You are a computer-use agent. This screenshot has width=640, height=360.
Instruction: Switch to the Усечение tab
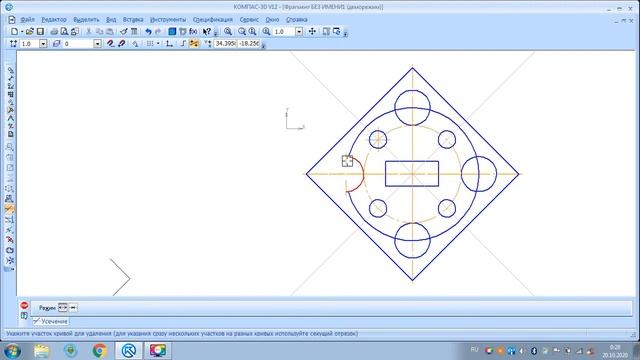point(51,322)
